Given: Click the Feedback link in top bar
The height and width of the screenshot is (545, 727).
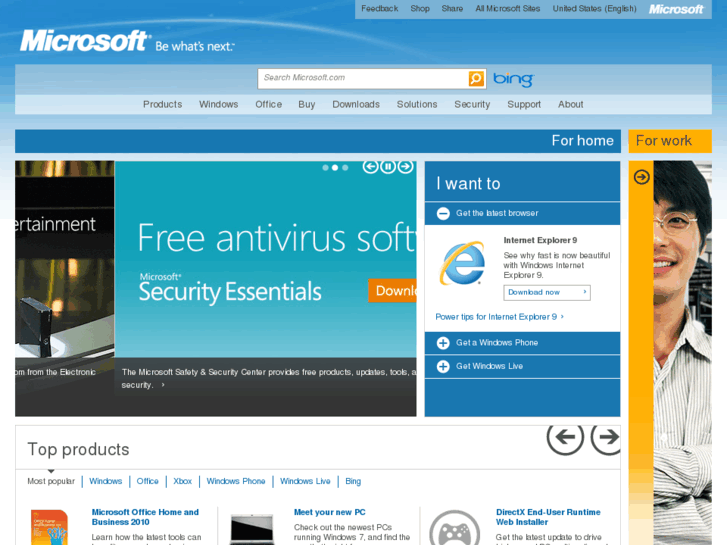Looking at the screenshot, I should click(x=380, y=9).
